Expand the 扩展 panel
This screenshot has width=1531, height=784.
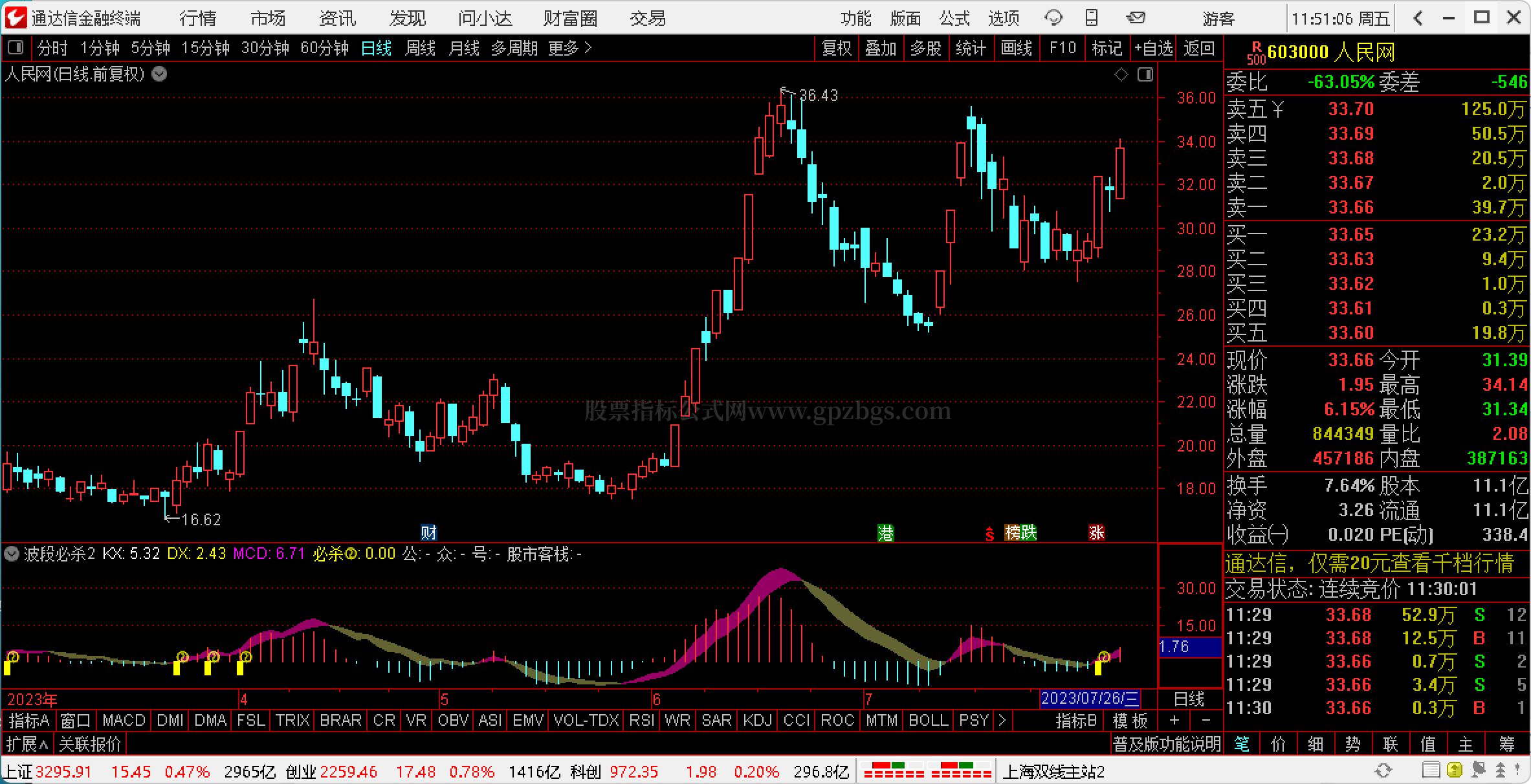point(27,744)
